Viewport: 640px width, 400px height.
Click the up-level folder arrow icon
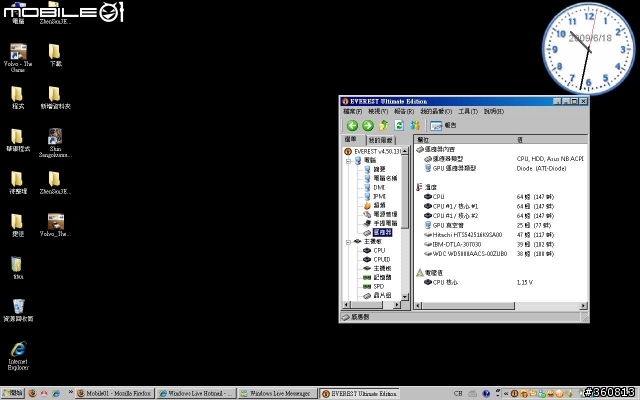pyautogui.click(x=383, y=125)
